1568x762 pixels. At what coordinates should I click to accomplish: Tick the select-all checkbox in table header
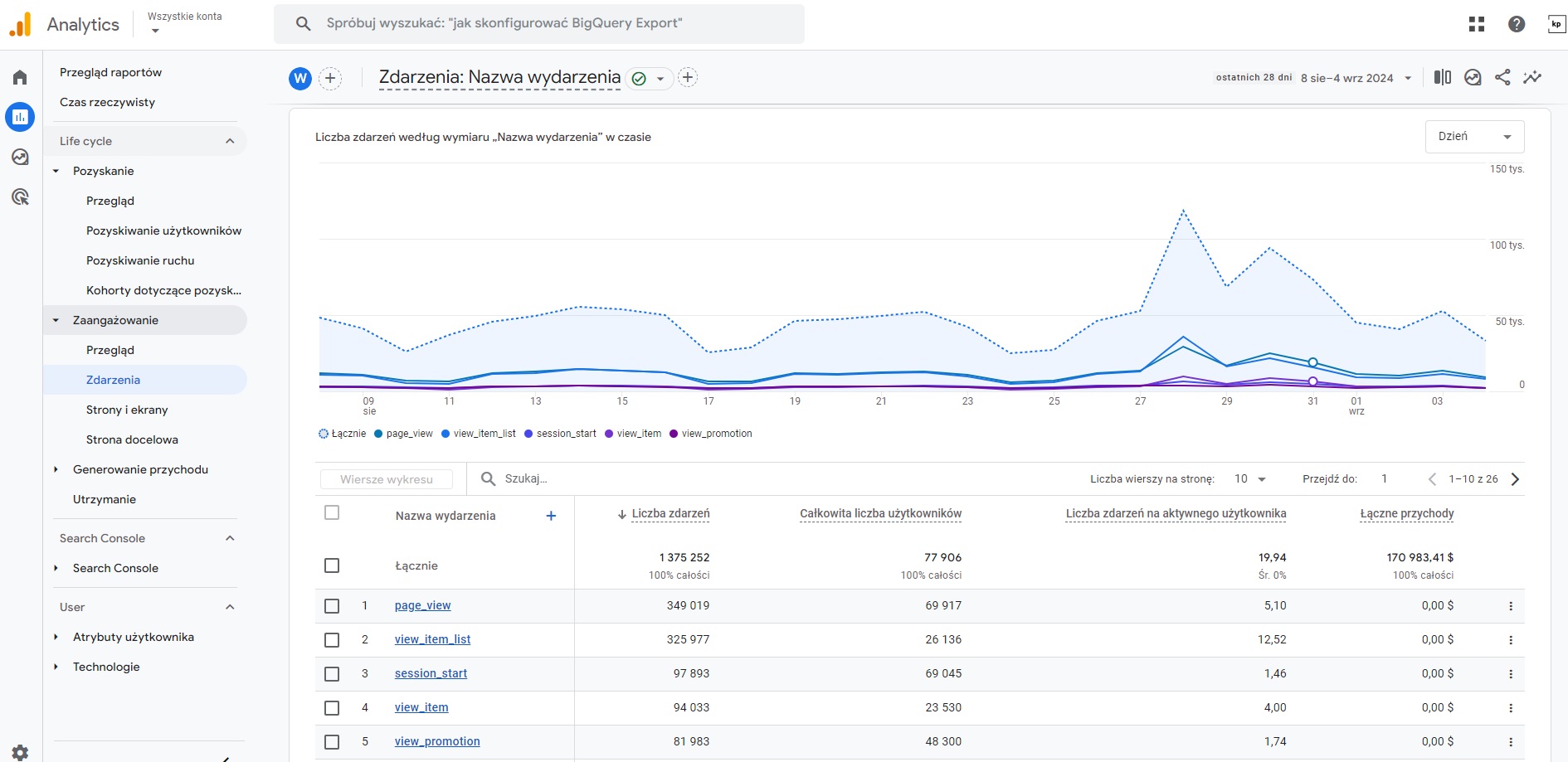pos(332,512)
